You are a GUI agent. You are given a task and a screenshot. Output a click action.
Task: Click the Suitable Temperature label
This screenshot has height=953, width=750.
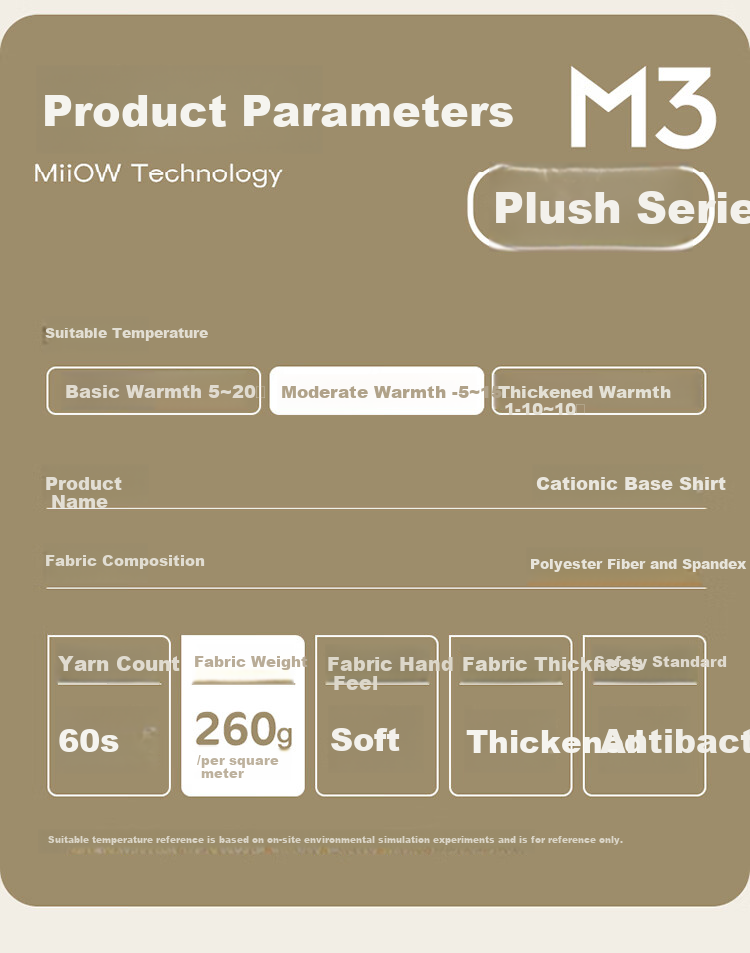pos(126,333)
